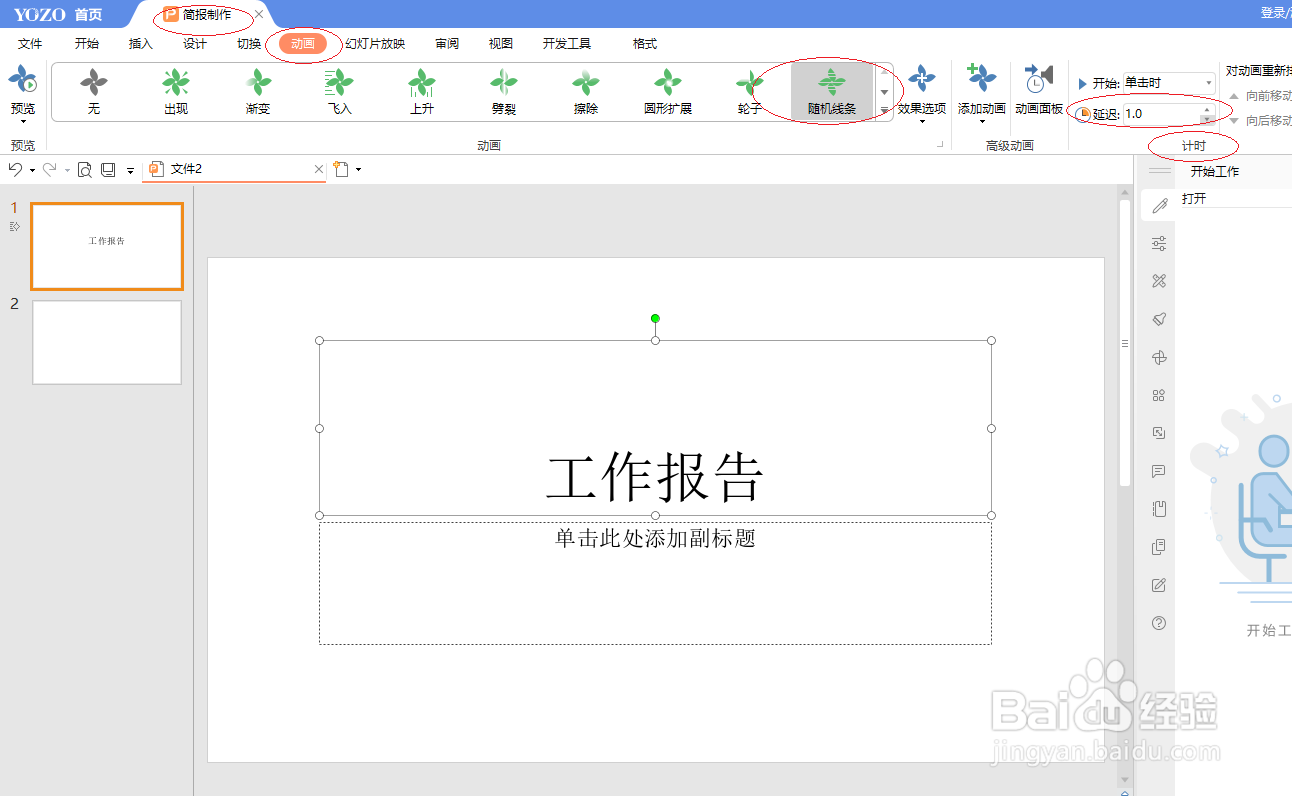Open the quick access toolbar customize dropdown
The height and width of the screenshot is (796, 1292).
point(130,171)
